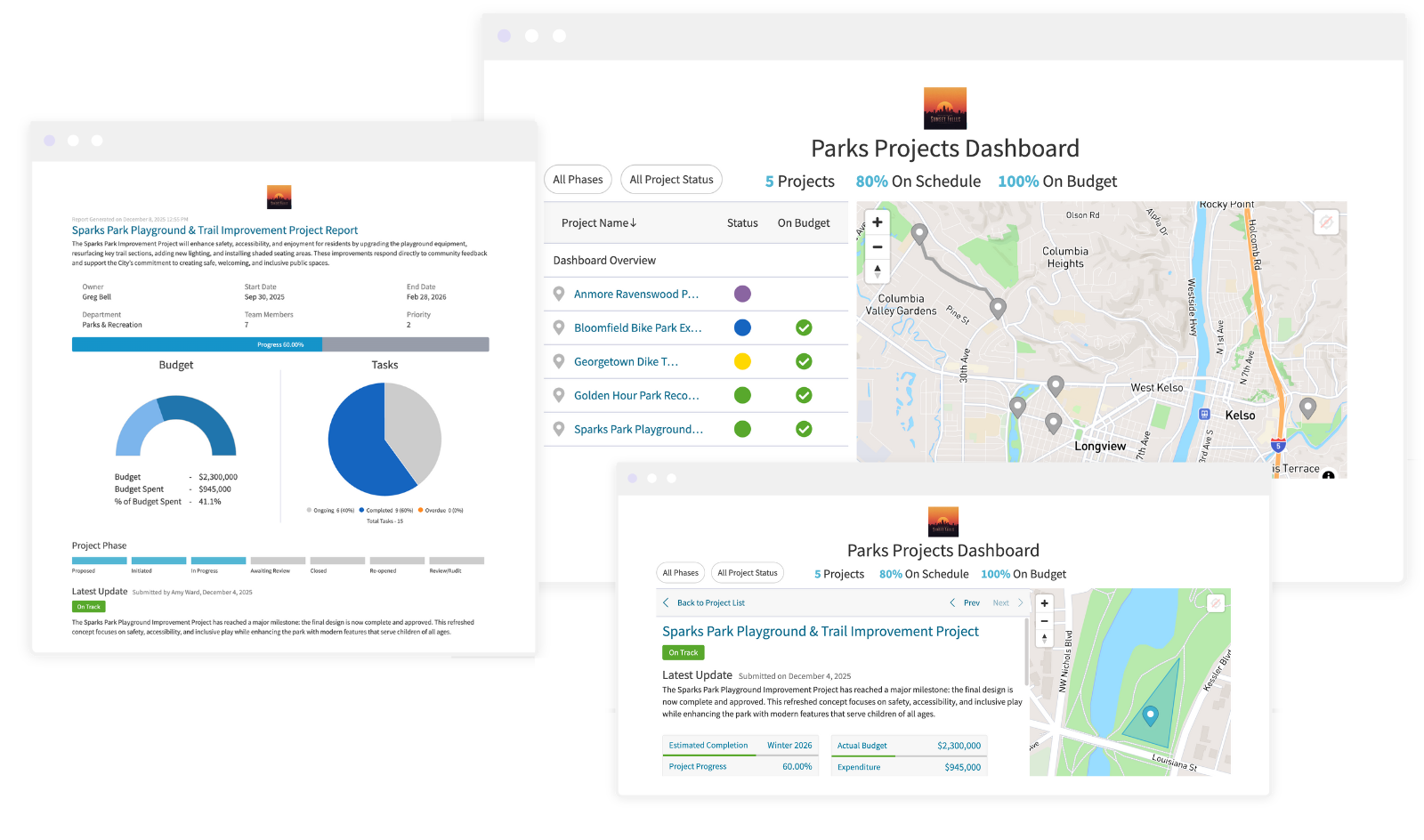Image resolution: width=1424 pixels, height=840 pixels.
Task: Click the location pin beside Anmore Ravenswood
Action: (x=559, y=294)
